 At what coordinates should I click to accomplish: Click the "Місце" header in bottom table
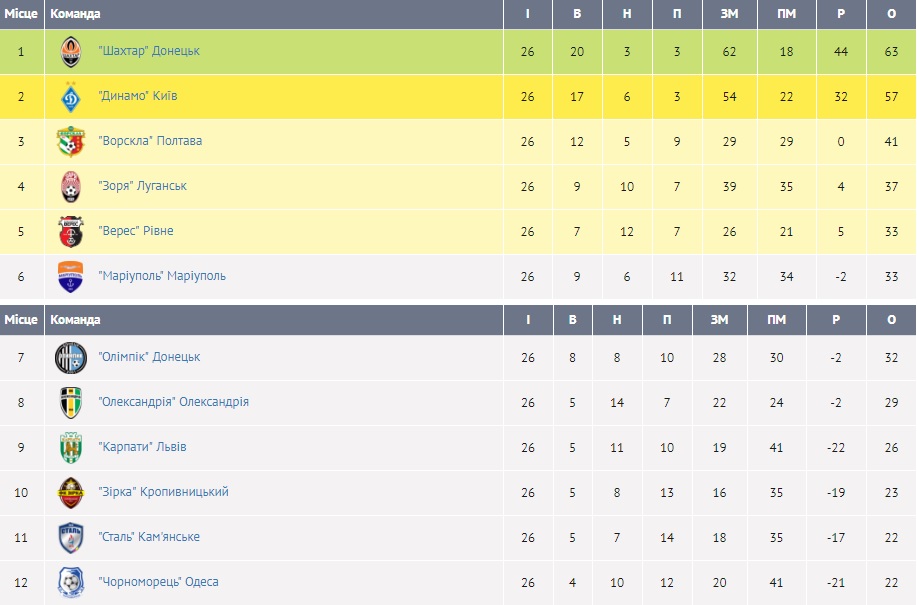click(x=21, y=320)
